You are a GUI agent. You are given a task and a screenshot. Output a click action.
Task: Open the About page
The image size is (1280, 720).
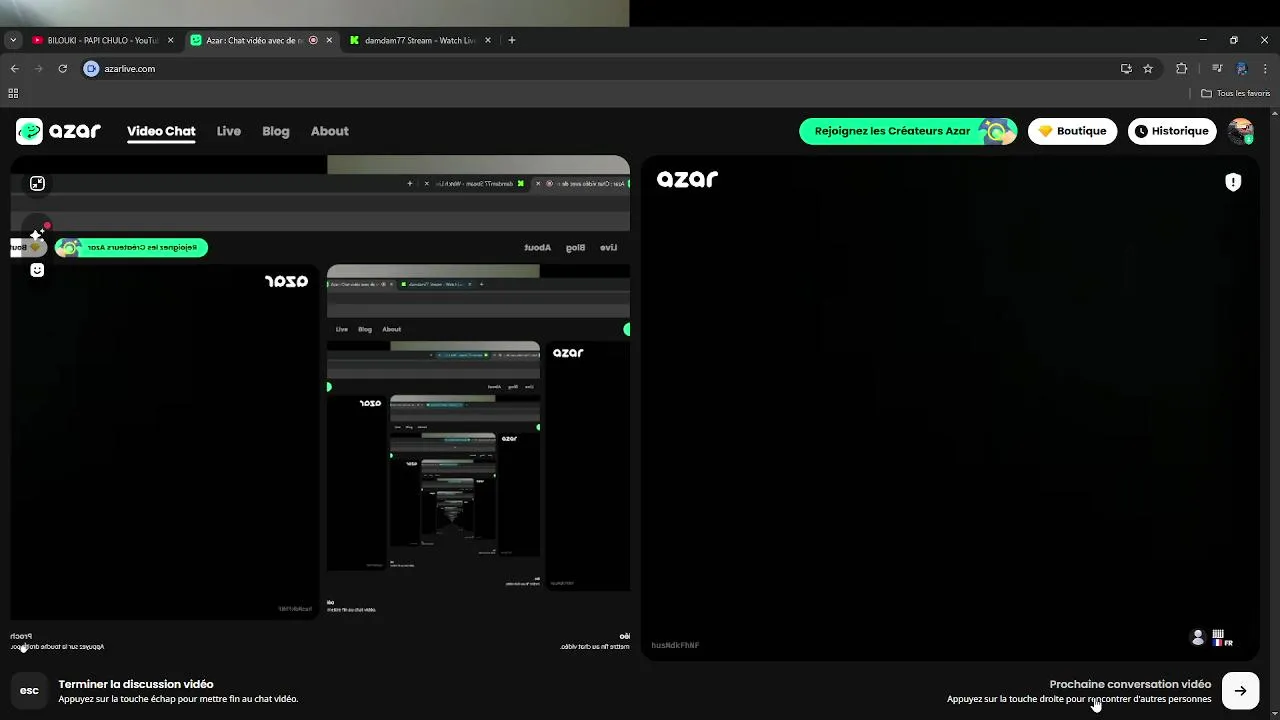pyautogui.click(x=330, y=131)
